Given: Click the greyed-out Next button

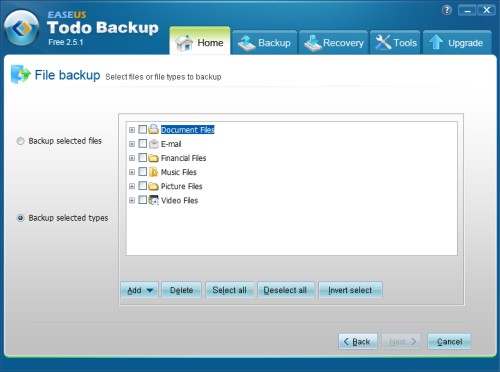Looking at the screenshot, I should tap(401, 341).
